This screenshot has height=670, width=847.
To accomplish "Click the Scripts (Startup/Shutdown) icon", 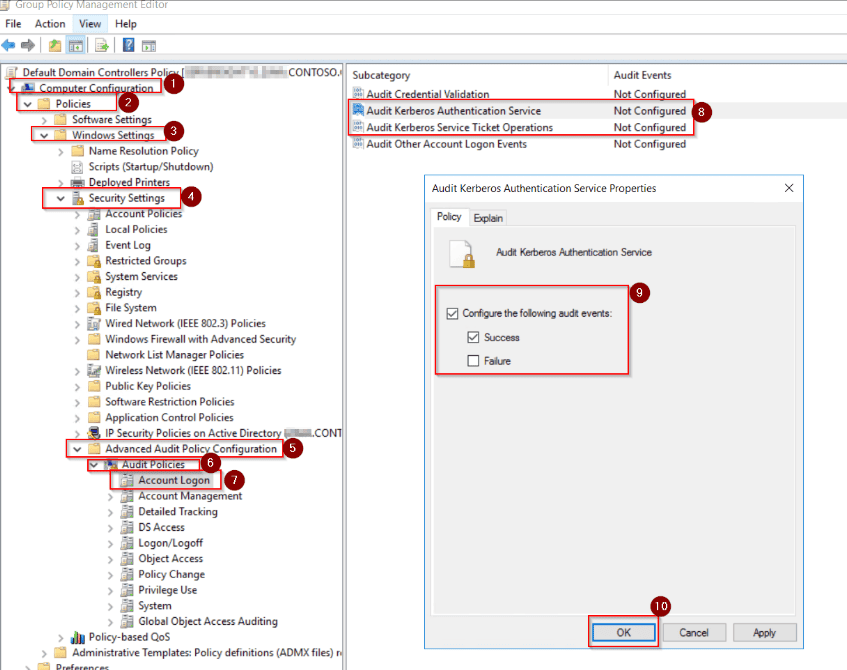I will [78, 167].
